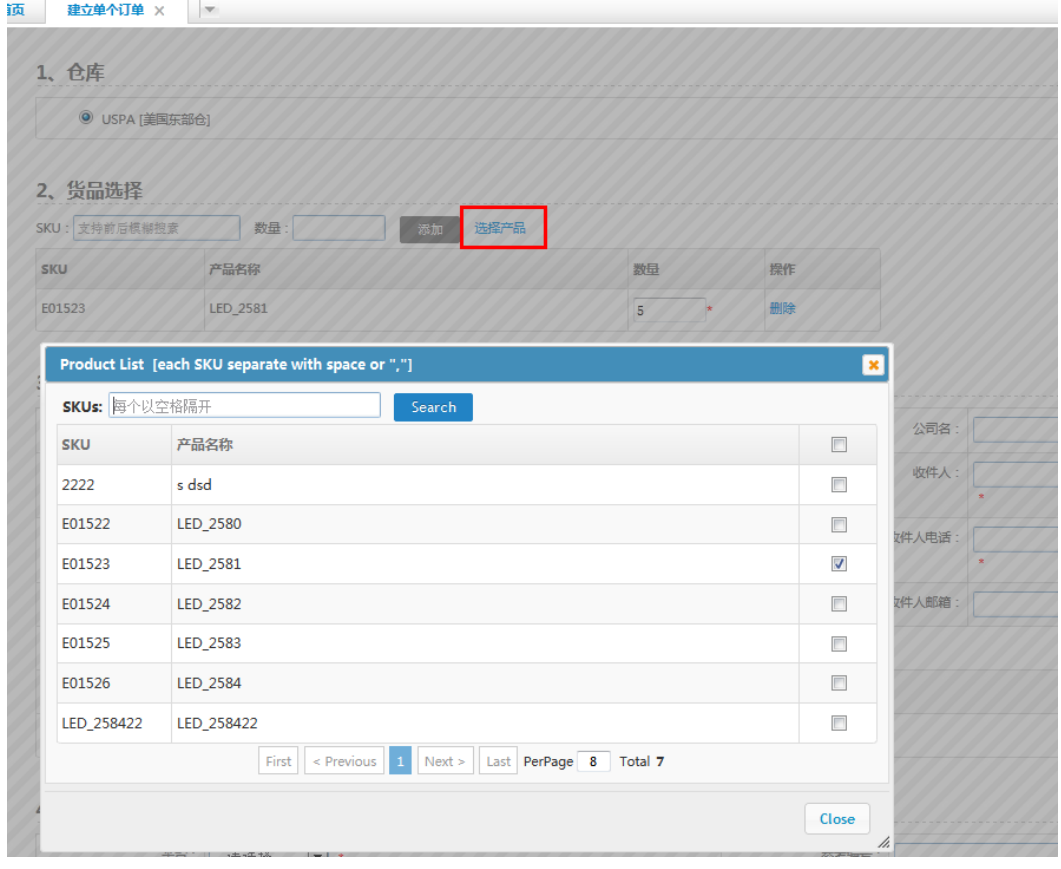This screenshot has height=869, width=1061.
Task: Click the PerPage number field
Action: [593, 761]
